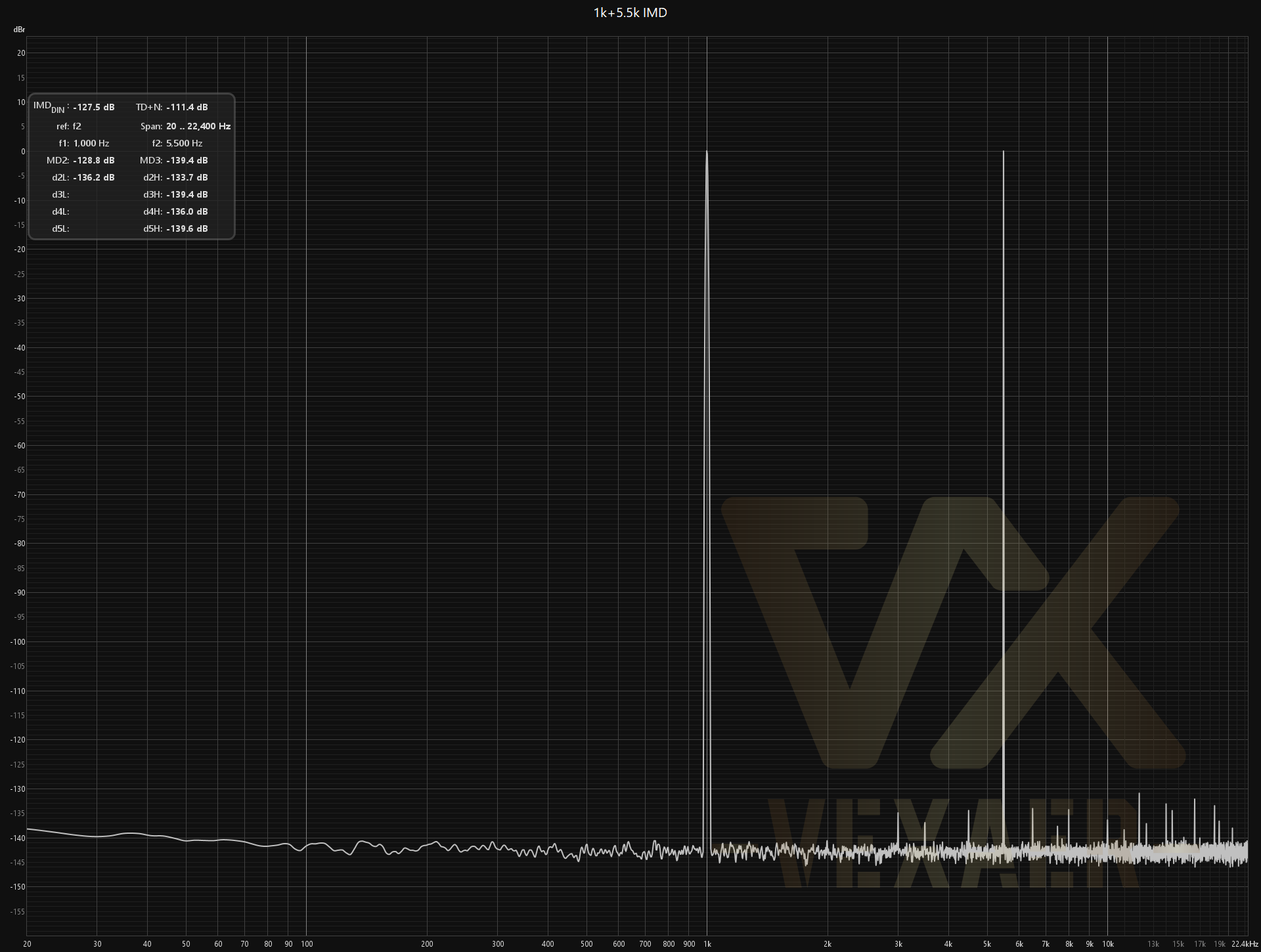Image resolution: width=1261 pixels, height=952 pixels.
Task: Click the Span value 20 .. 22,400 Hz
Action: [198, 126]
